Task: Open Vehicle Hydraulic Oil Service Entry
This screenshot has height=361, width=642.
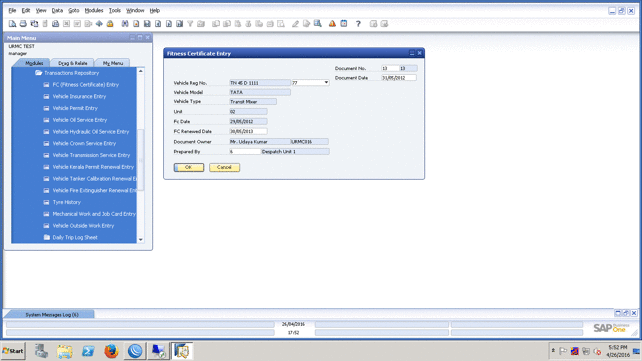Action: pos(90,132)
